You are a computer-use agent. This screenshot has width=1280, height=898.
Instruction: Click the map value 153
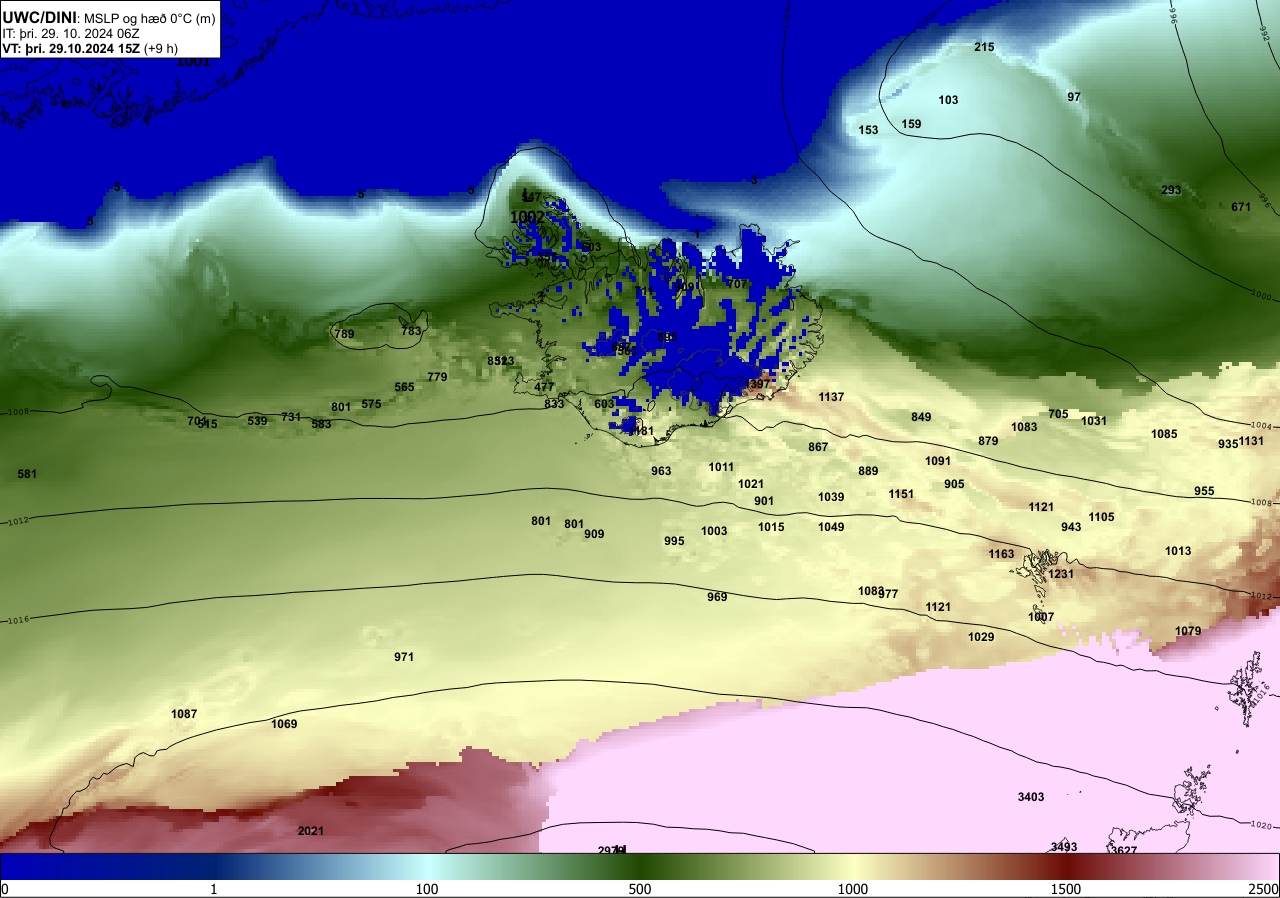coord(868,130)
